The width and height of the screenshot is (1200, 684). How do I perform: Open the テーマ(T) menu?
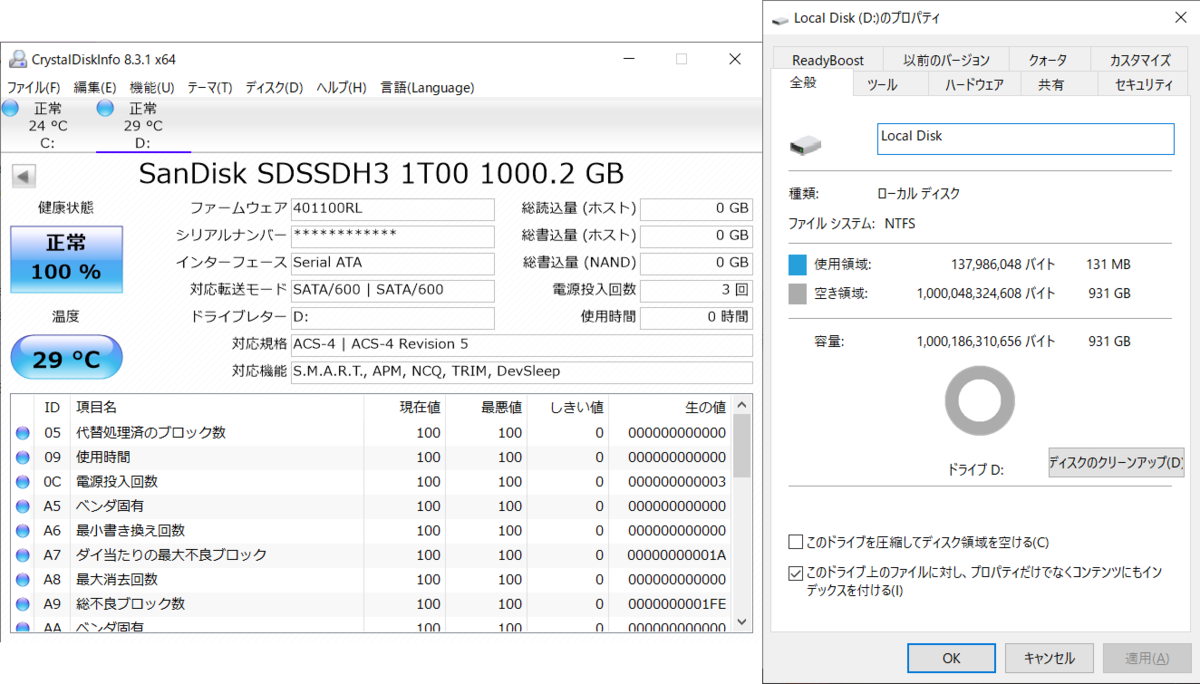pyautogui.click(x=210, y=87)
